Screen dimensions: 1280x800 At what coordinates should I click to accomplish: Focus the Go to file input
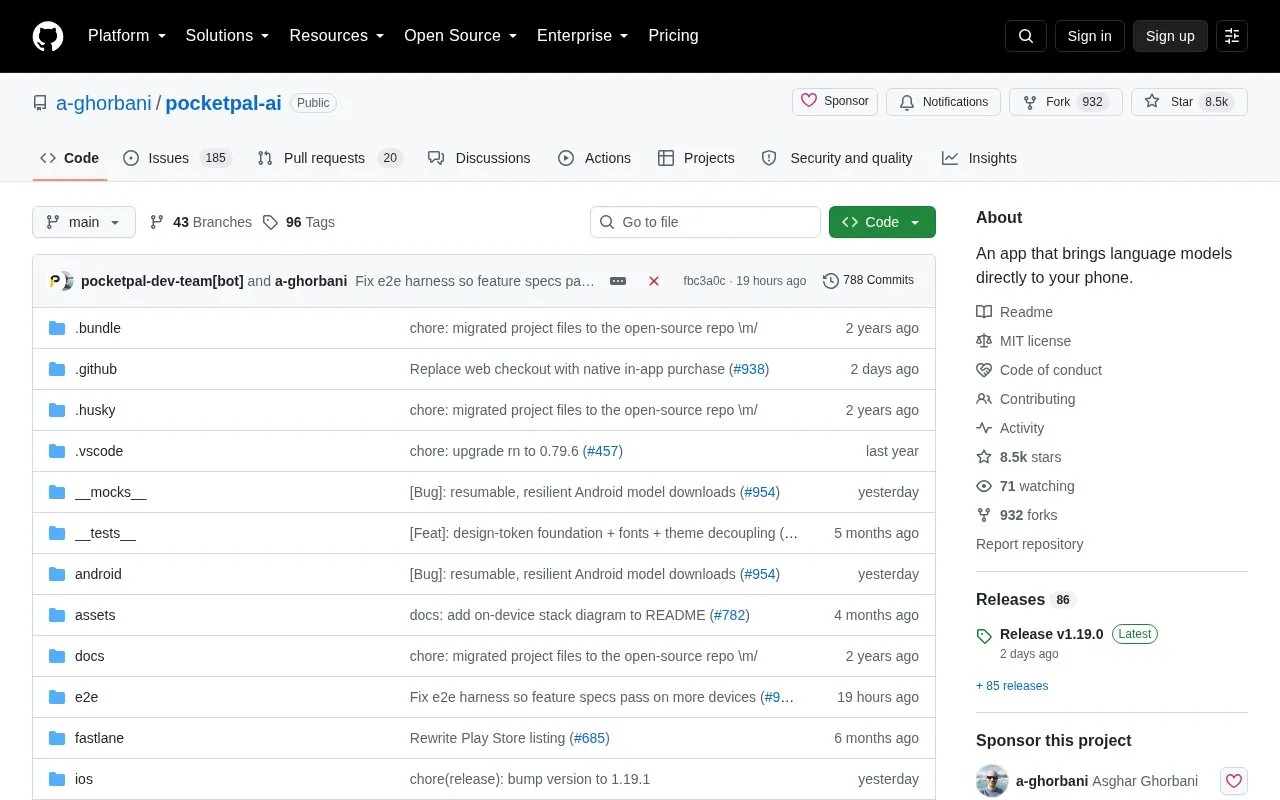705,222
